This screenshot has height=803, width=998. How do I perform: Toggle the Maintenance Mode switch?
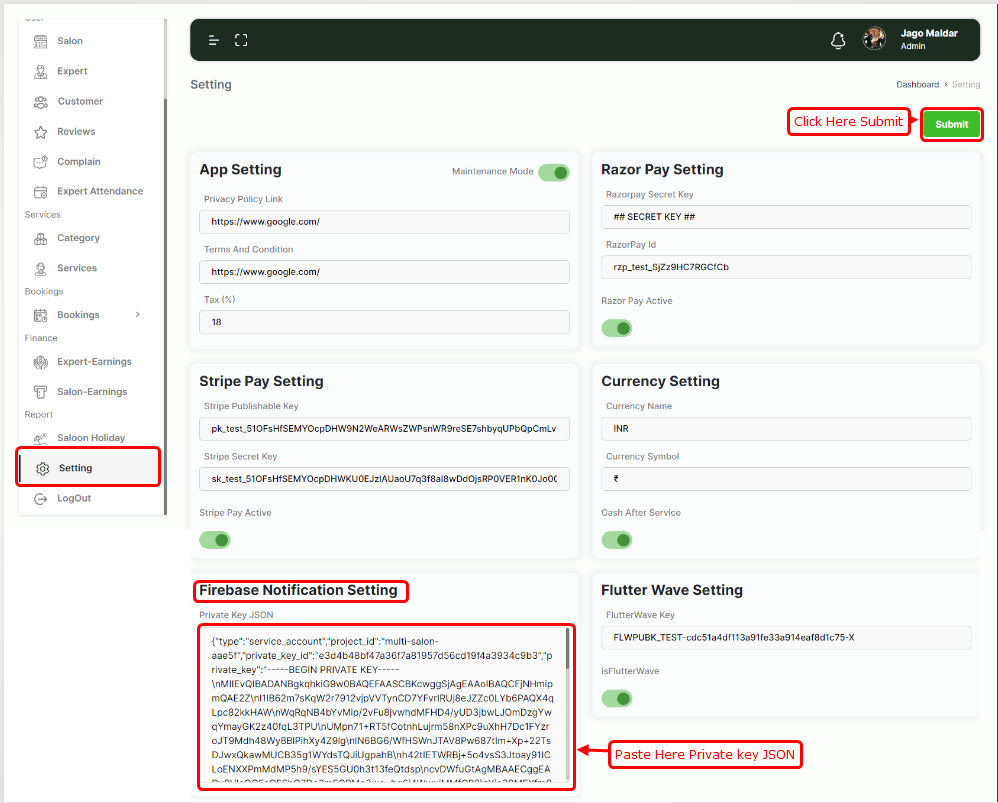click(x=553, y=172)
